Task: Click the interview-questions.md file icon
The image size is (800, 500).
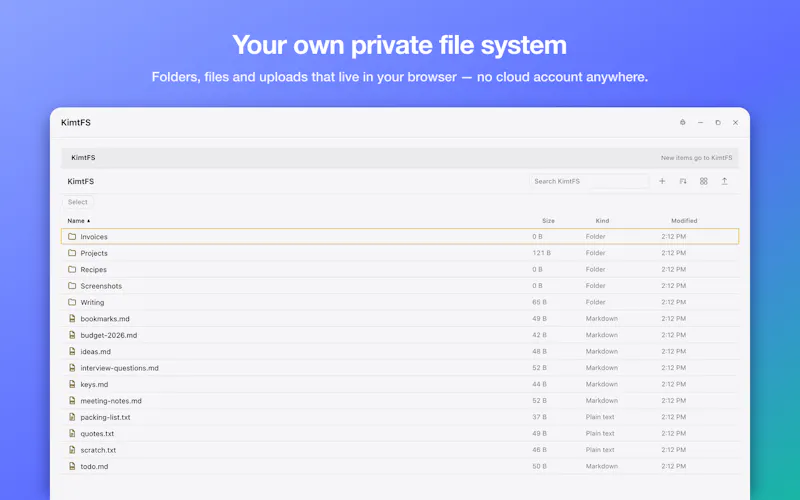Action: pos(72,368)
